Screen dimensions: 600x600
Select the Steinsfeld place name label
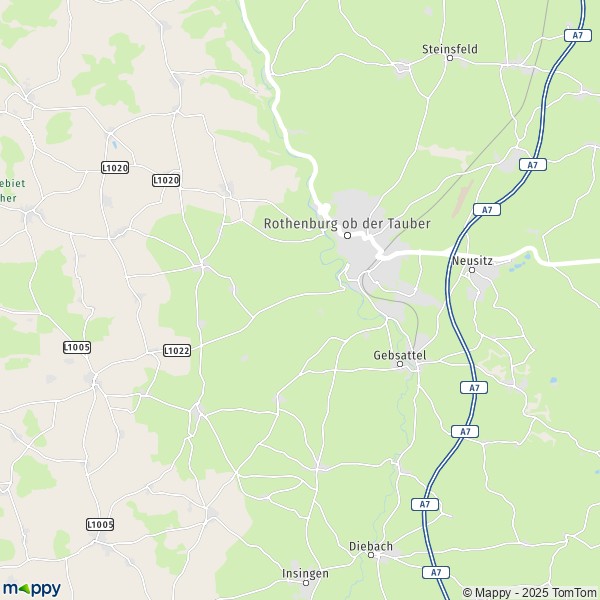click(450, 49)
